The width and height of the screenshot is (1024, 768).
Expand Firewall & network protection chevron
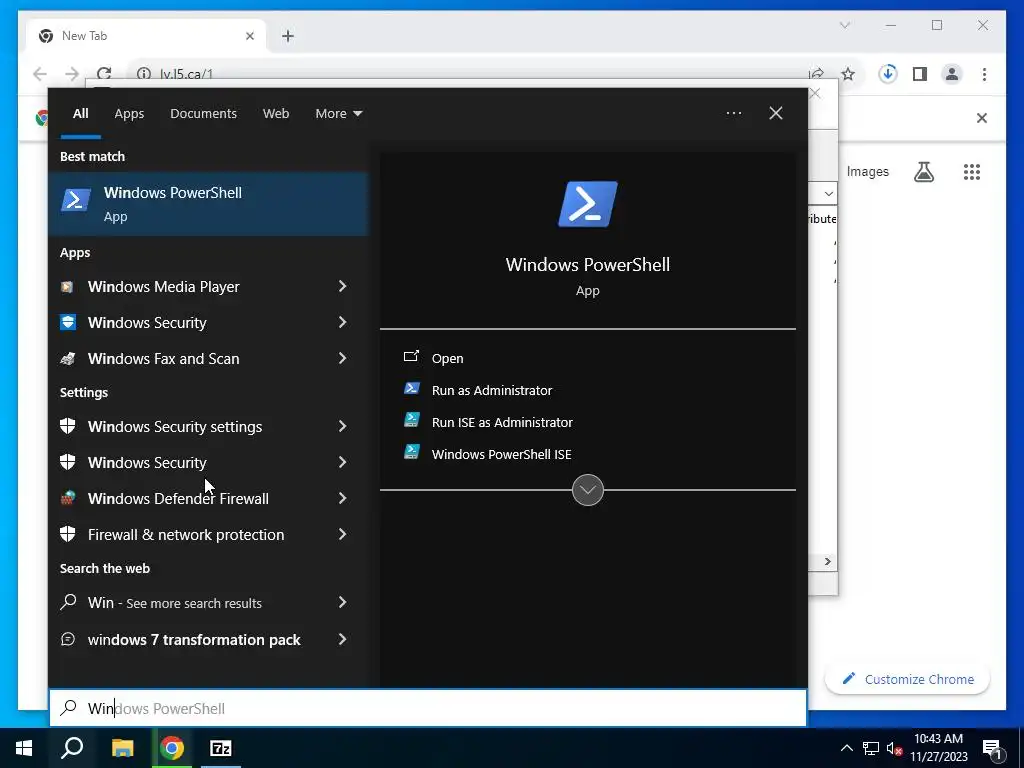[x=342, y=534]
